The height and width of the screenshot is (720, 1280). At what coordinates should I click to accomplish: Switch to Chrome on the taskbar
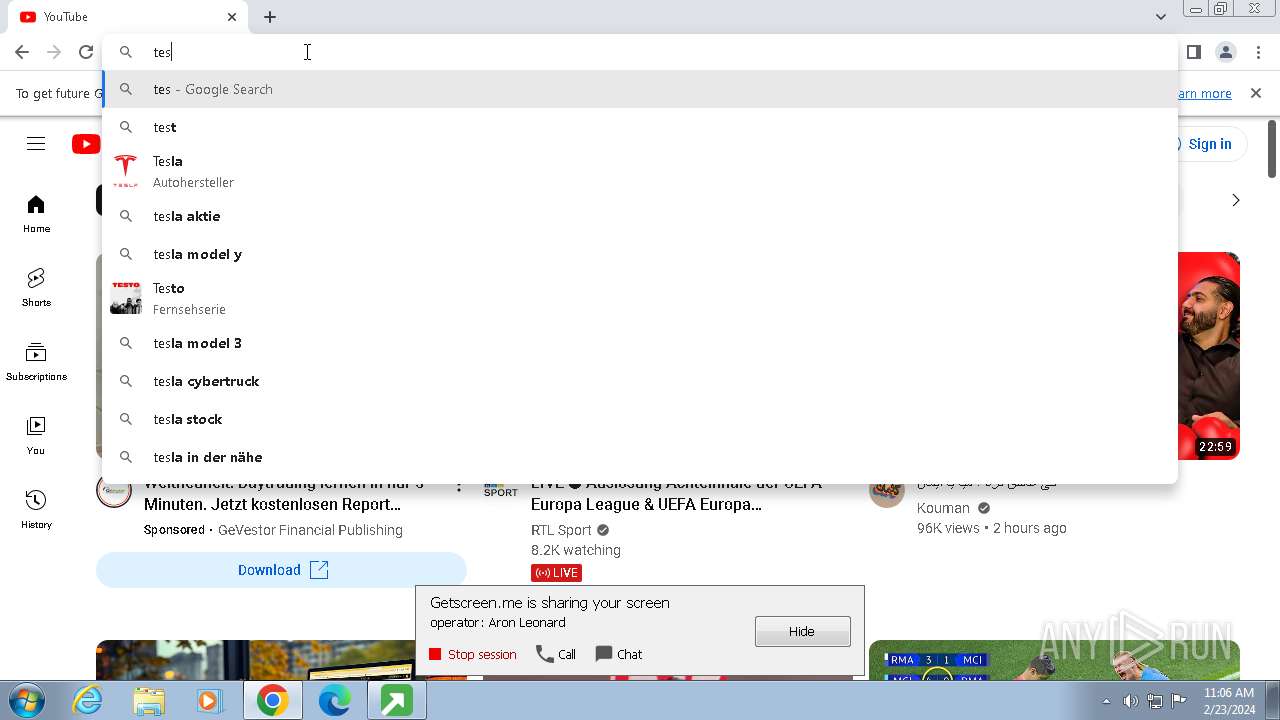[272, 700]
